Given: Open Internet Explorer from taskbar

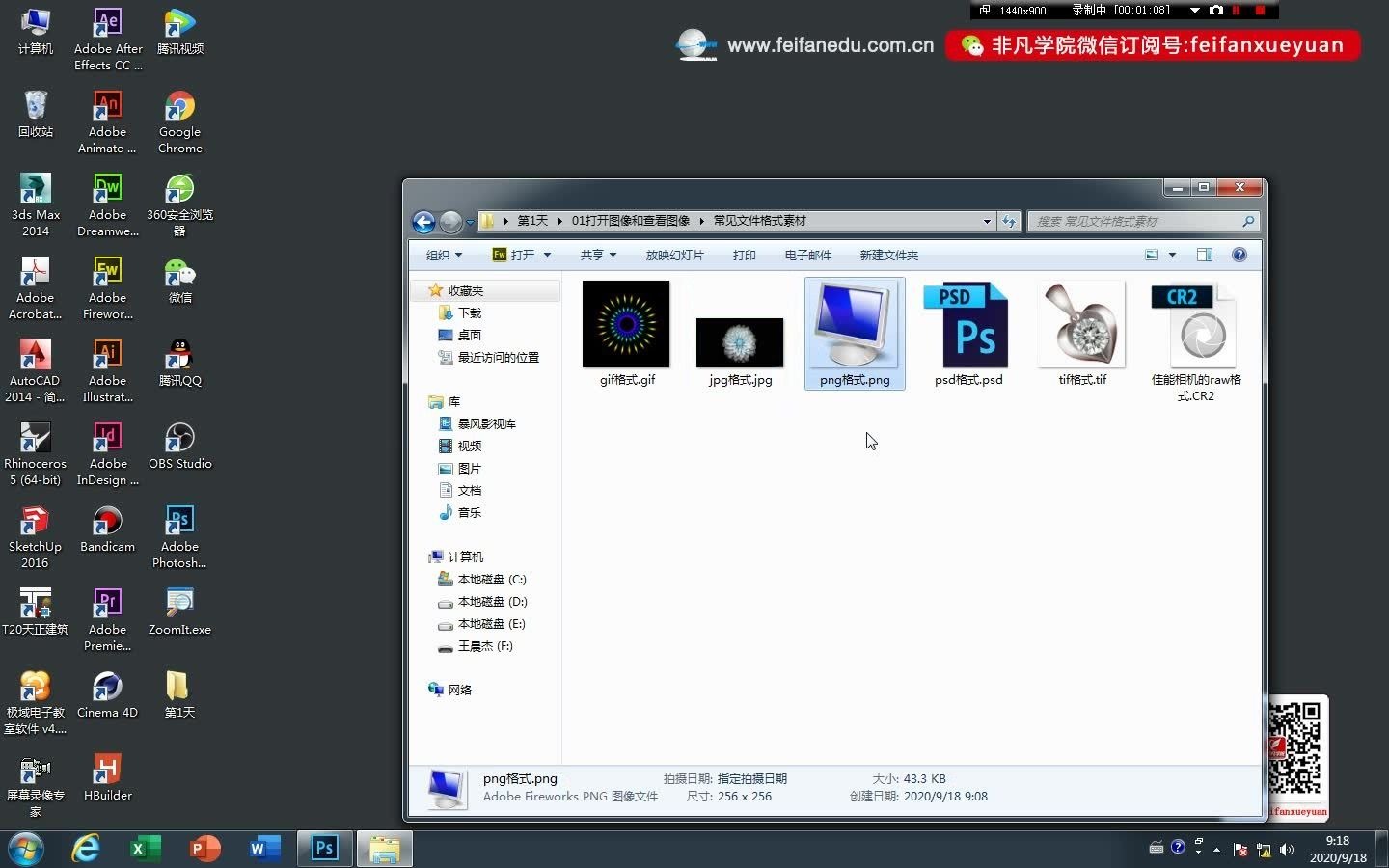Looking at the screenshot, I should 86,849.
